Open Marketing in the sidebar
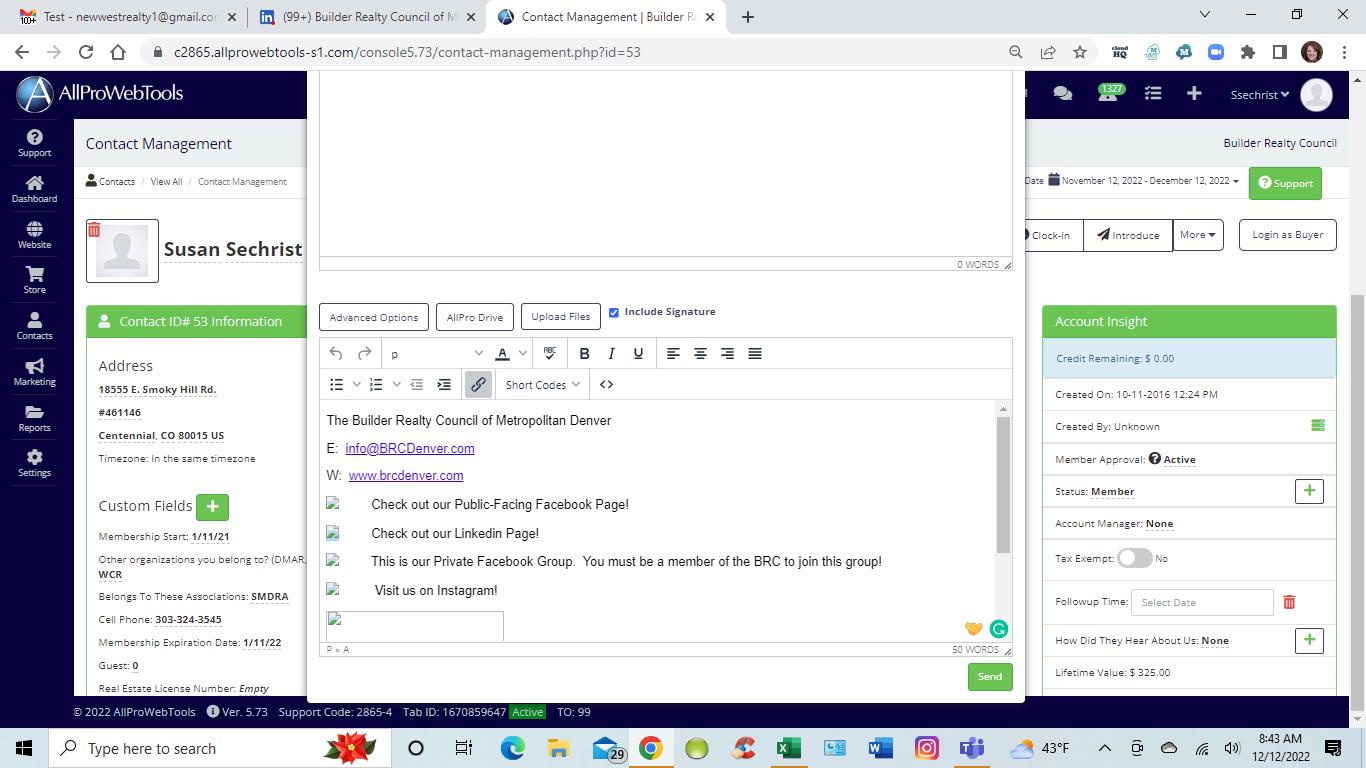The height and width of the screenshot is (768, 1366). click(35, 372)
